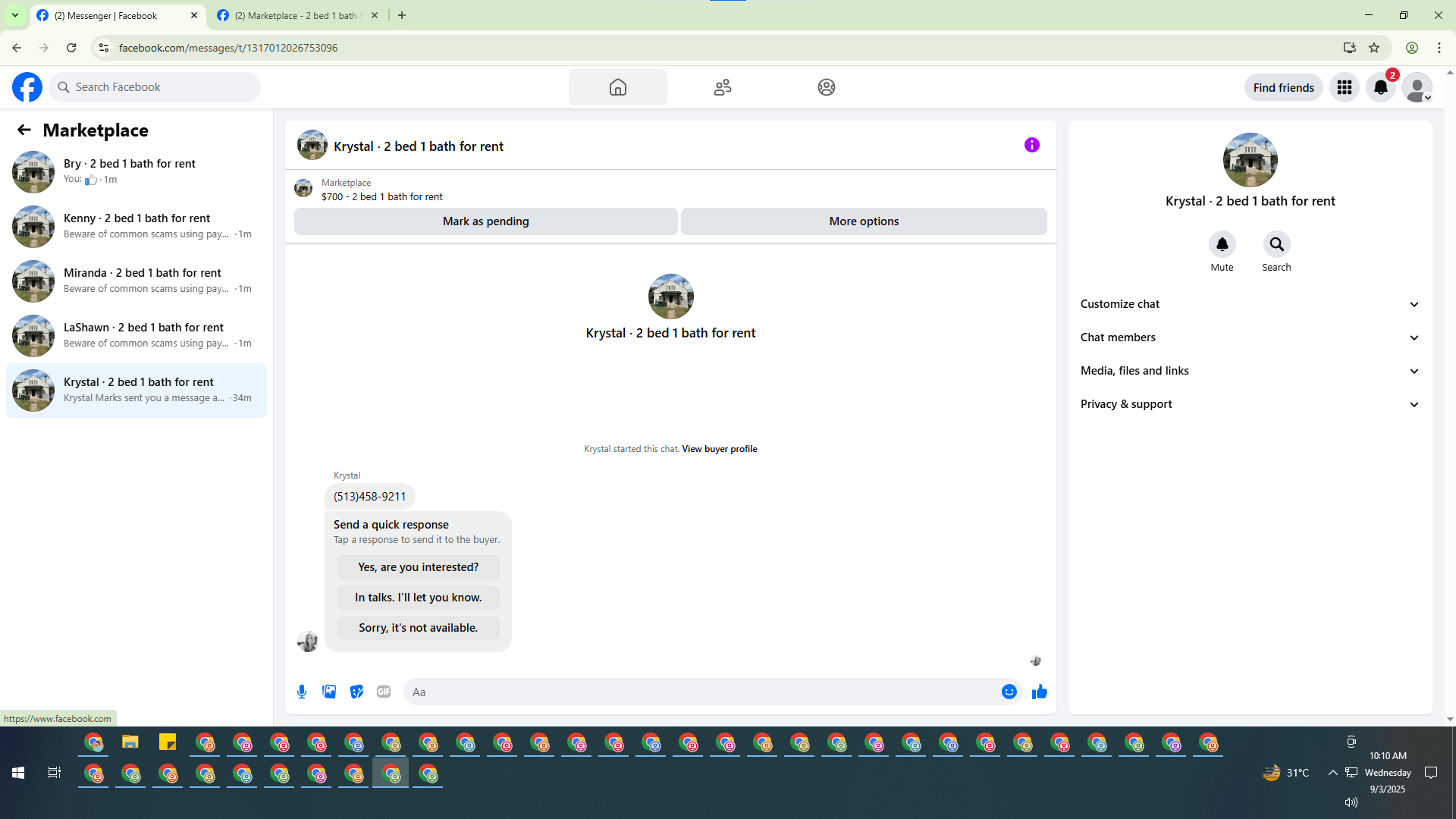The width and height of the screenshot is (1456, 819).
Task: Open Chrome's three-dot menu
Action: tap(1439, 48)
